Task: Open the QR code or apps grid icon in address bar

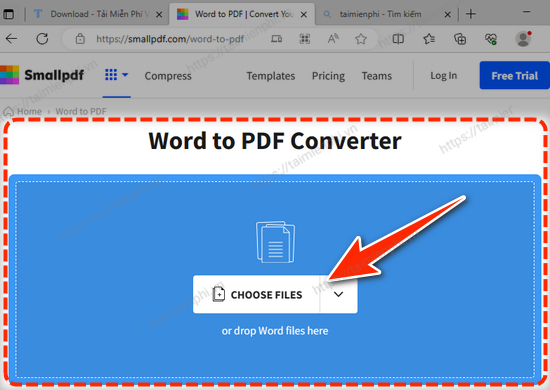Action: point(304,39)
